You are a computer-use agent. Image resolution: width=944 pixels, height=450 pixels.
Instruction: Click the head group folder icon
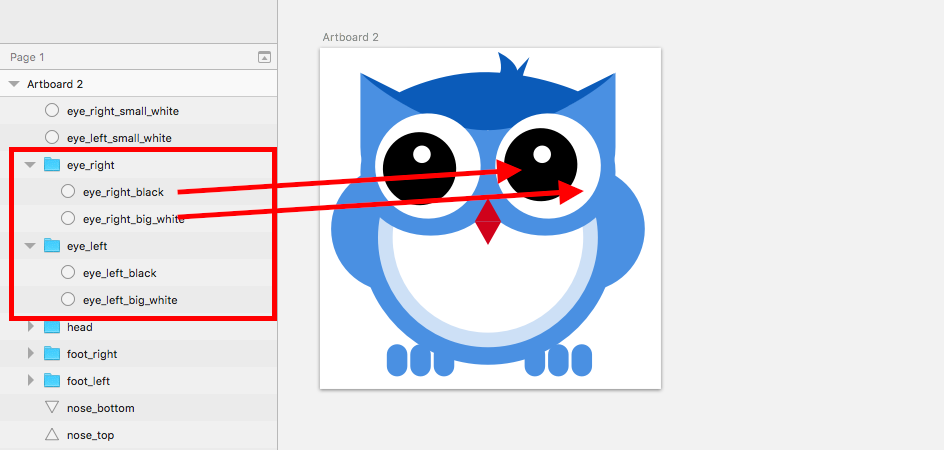(52, 327)
